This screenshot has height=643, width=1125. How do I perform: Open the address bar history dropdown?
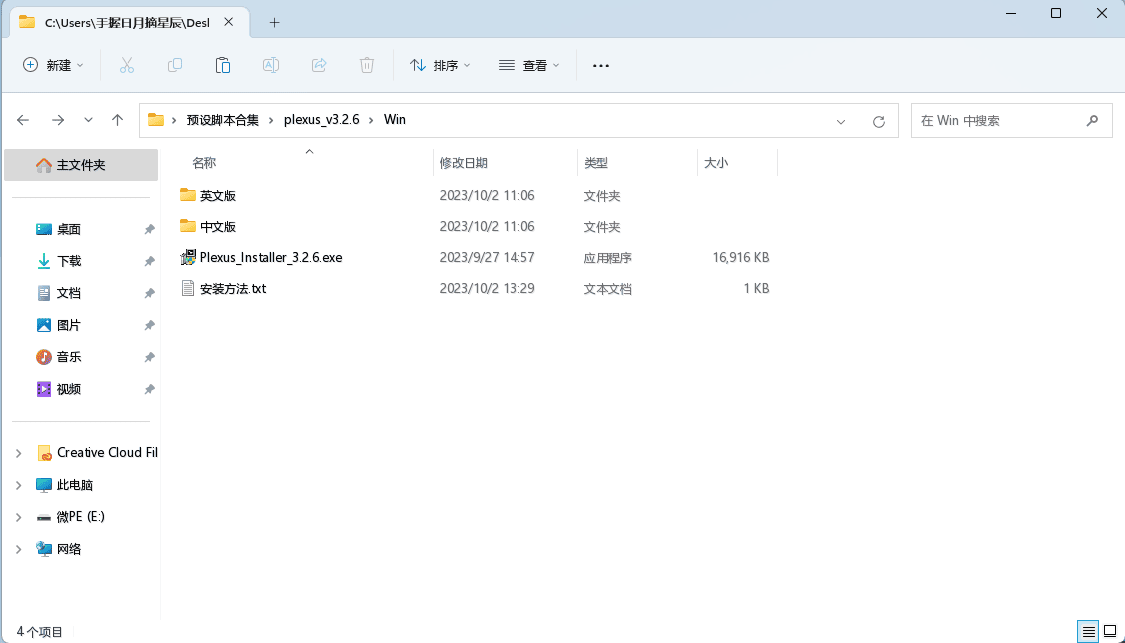[840, 120]
